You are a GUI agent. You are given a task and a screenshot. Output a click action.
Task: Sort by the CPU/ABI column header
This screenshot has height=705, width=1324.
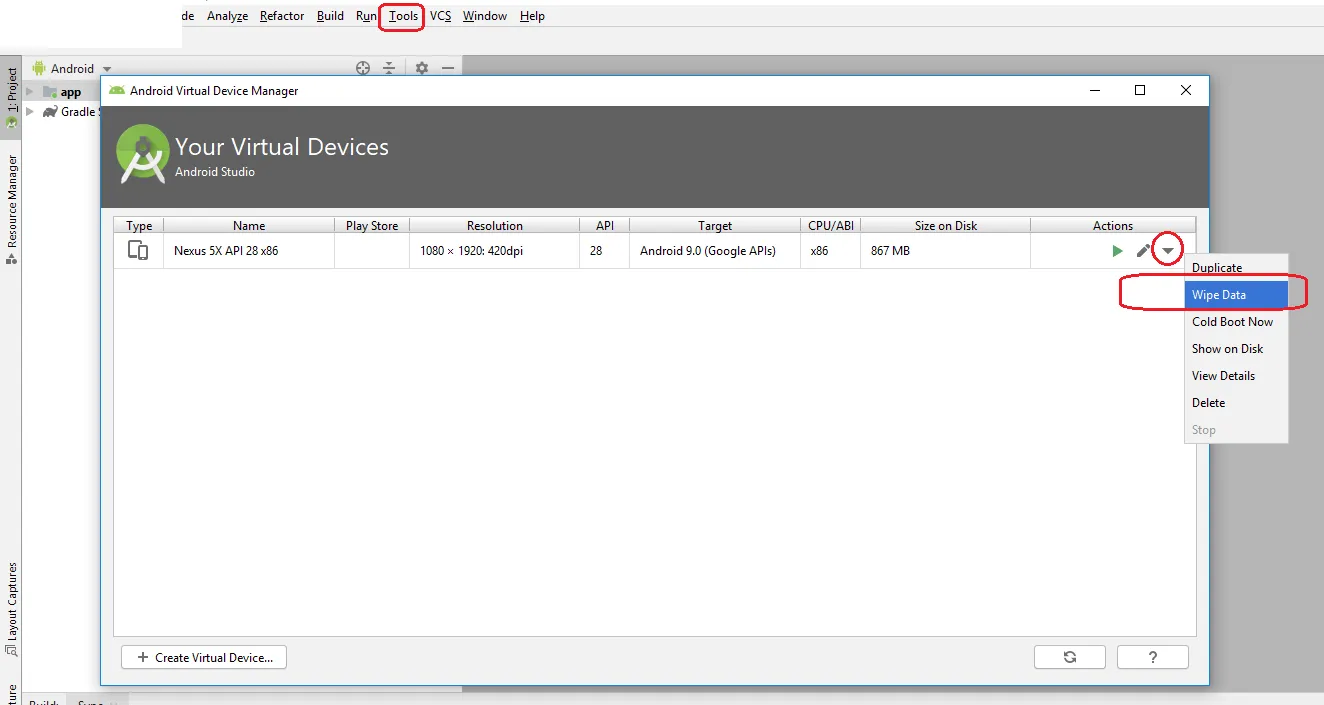click(x=830, y=226)
